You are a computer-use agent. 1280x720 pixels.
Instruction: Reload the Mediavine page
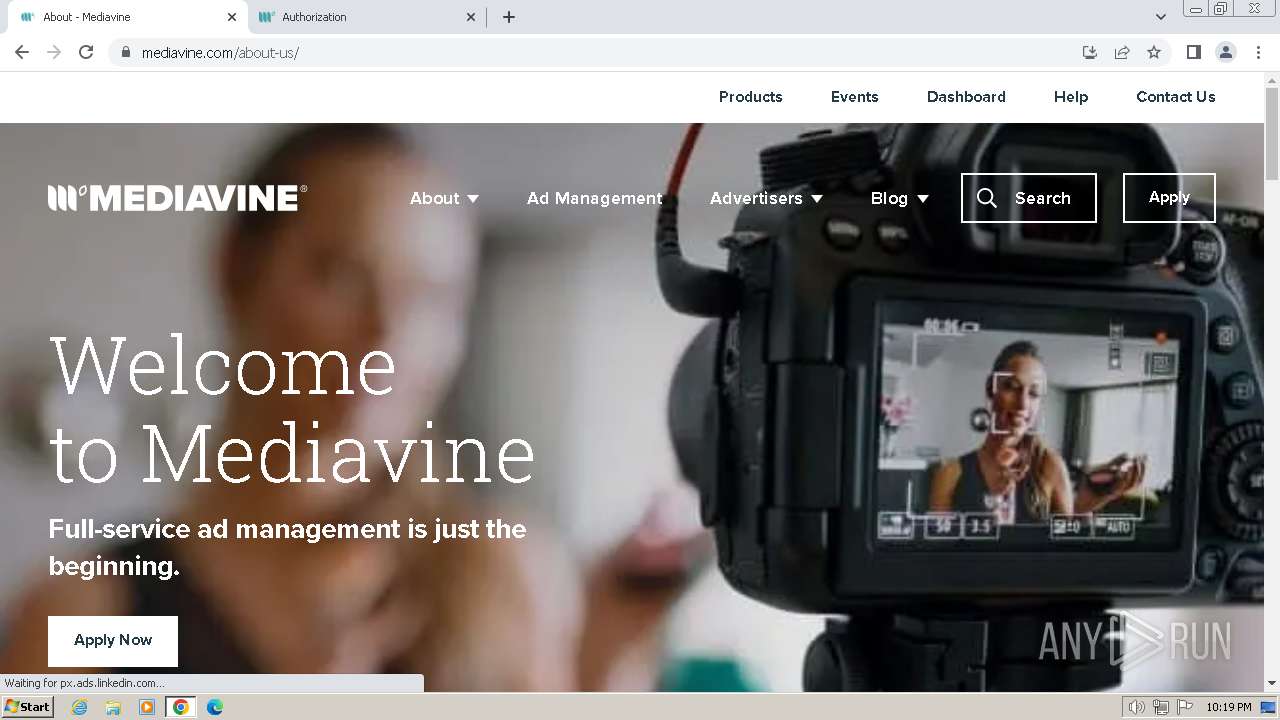tap(86, 52)
